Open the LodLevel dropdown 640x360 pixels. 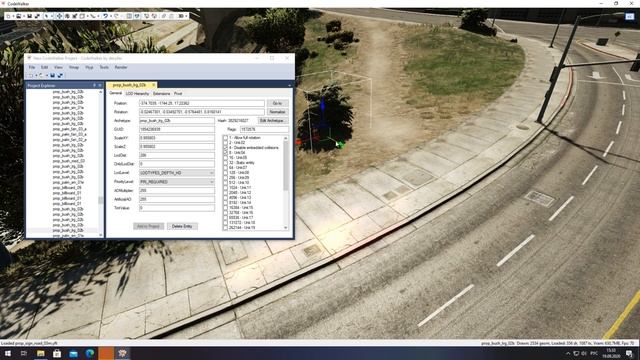[211, 173]
